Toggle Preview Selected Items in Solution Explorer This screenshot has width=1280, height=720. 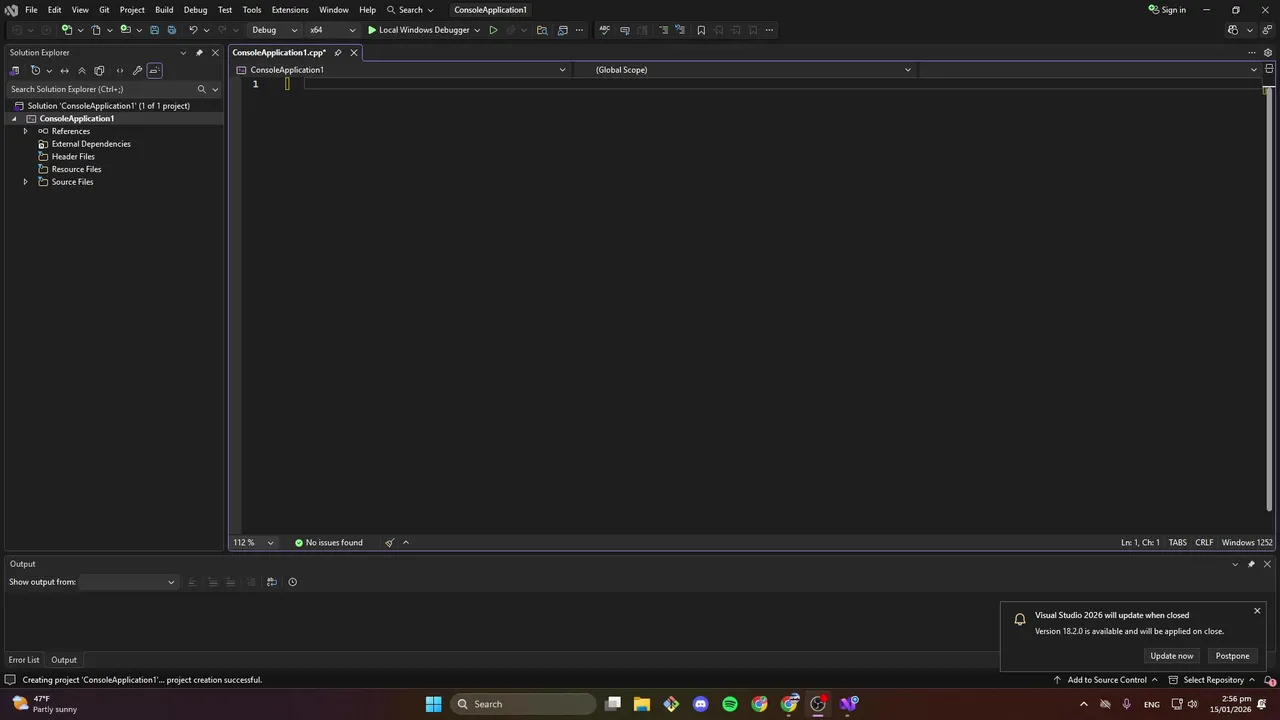154,71
